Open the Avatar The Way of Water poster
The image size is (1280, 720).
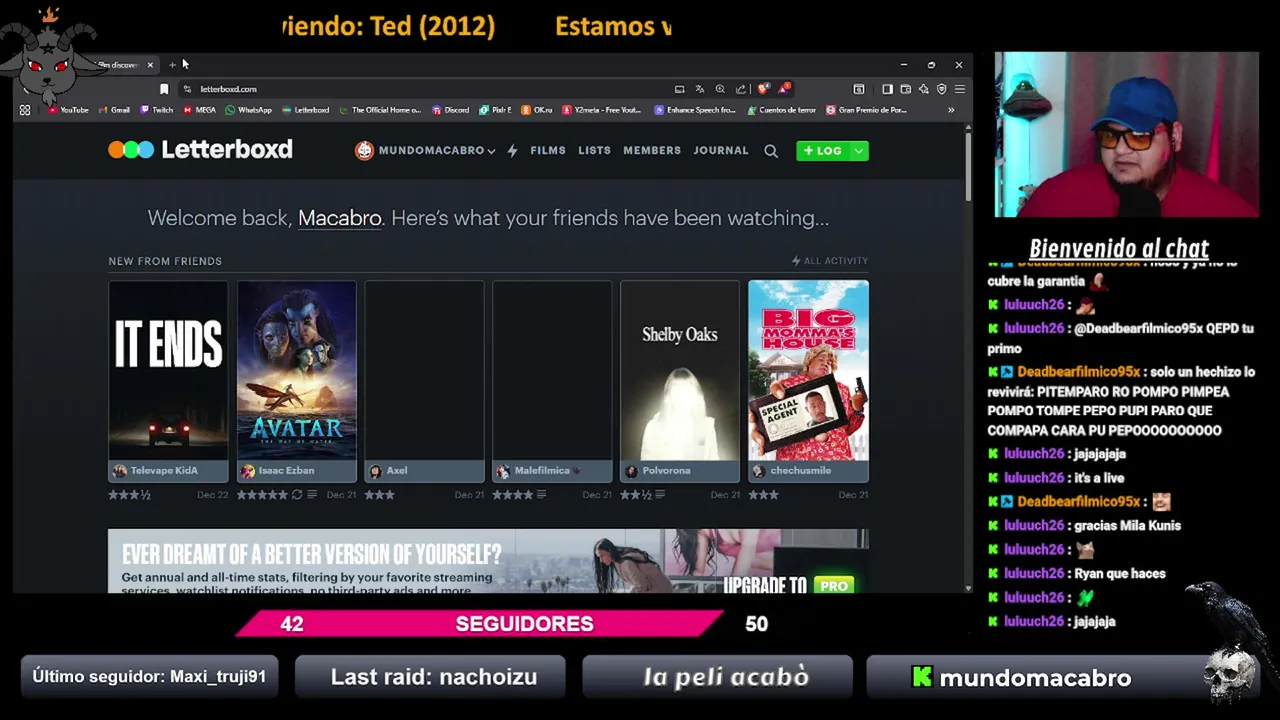[x=296, y=370]
